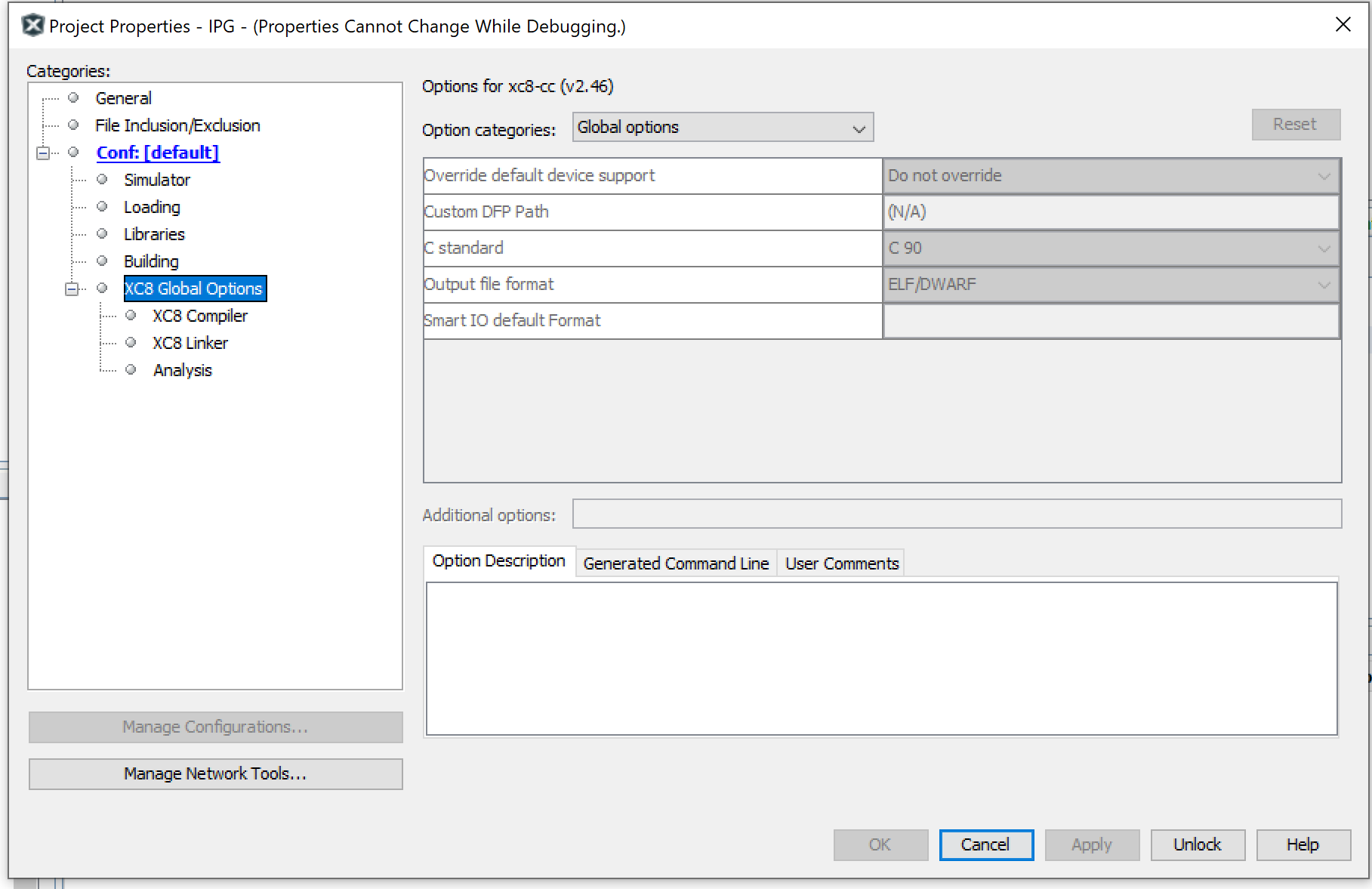
Task: Click the Additional options text field
Action: tap(957, 514)
